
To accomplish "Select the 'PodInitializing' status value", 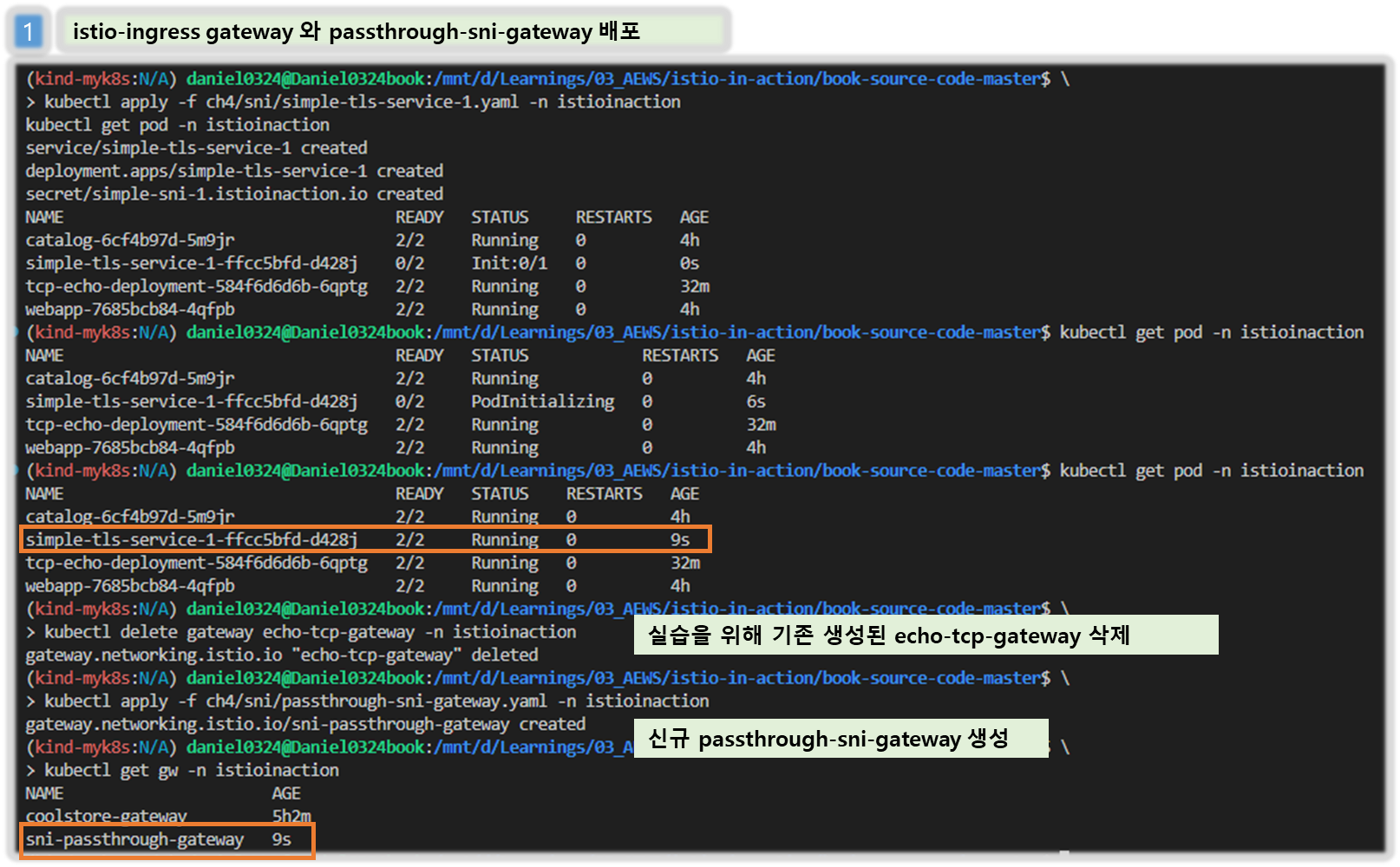I will point(543,401).
